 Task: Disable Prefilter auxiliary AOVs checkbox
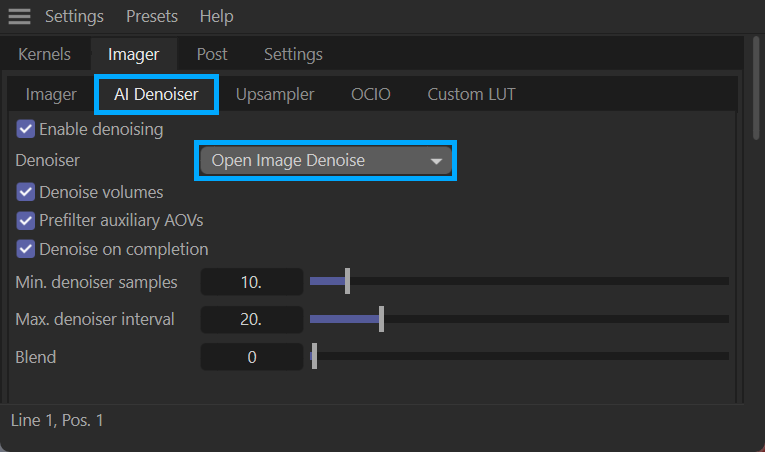(x=26, y=220)
